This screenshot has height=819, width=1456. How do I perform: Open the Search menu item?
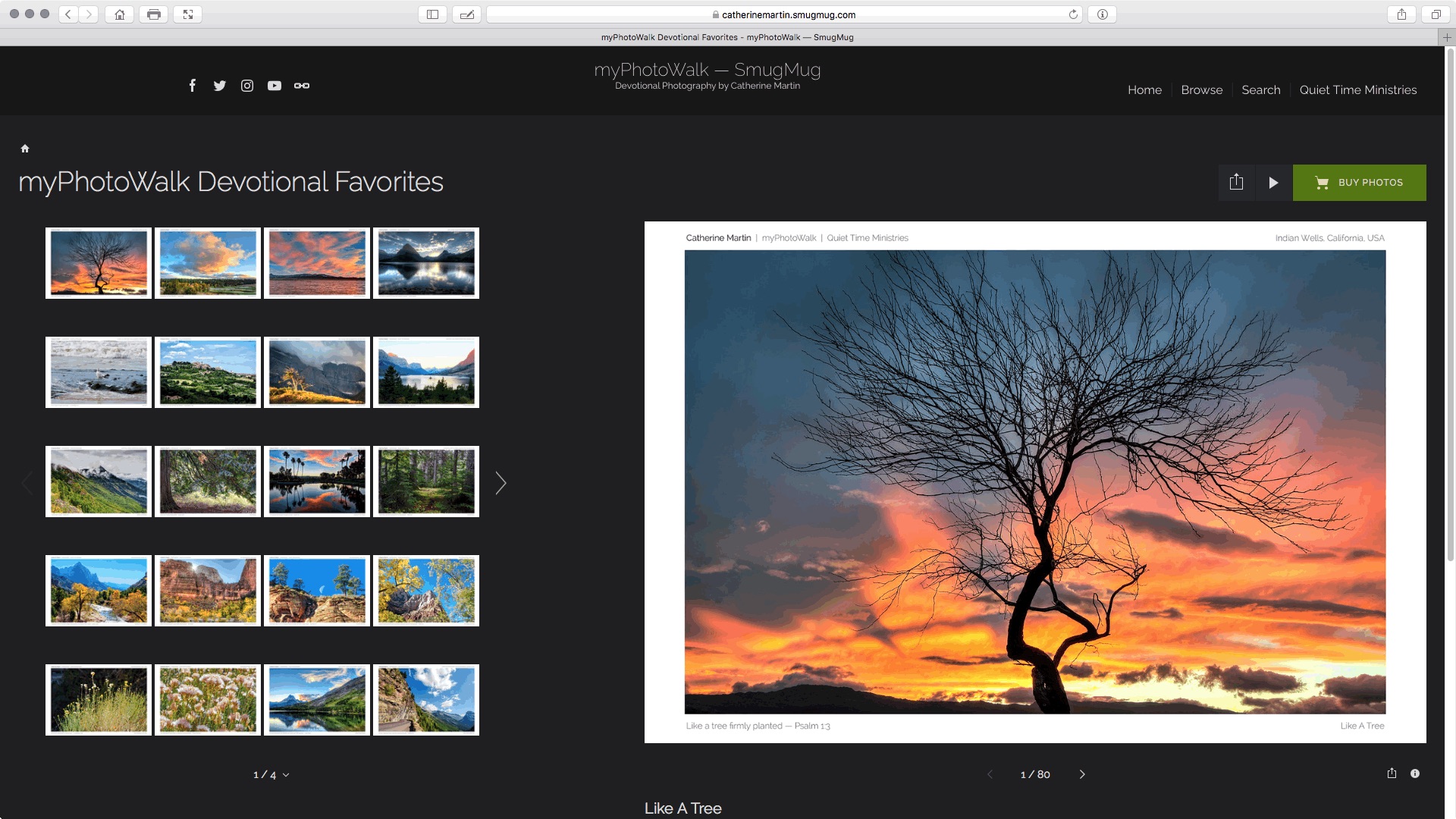coord(1261,89)
